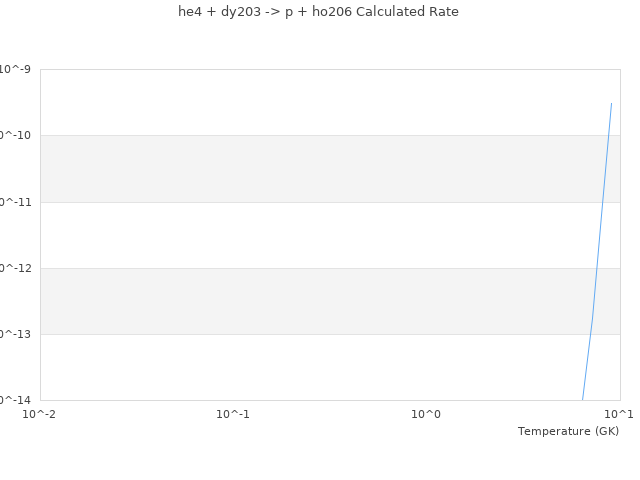Click the gray band between 10^-12 and 10^-13
The width and height of the screenshot is (640, 480).
[x=300, y=301]
